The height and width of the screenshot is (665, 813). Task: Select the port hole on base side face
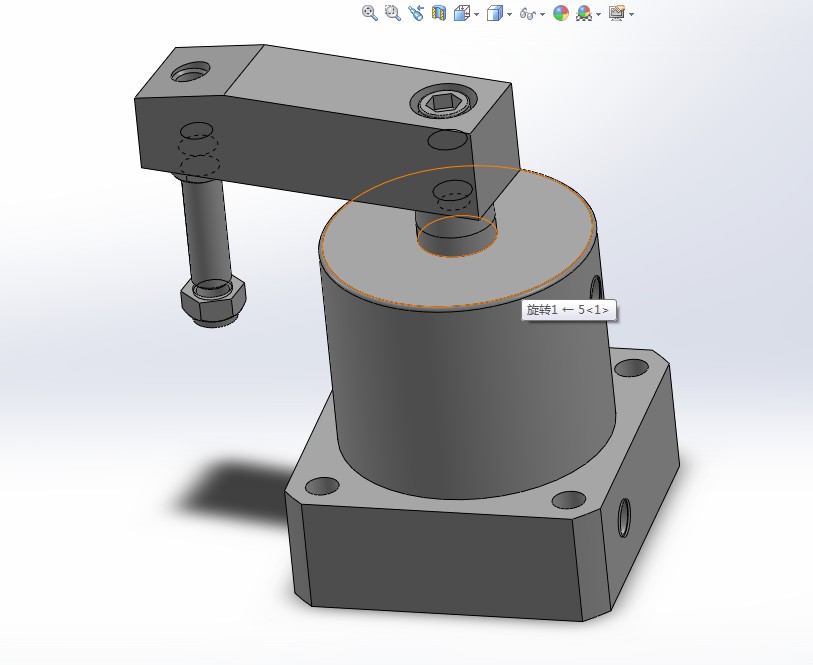click(624, 517)
